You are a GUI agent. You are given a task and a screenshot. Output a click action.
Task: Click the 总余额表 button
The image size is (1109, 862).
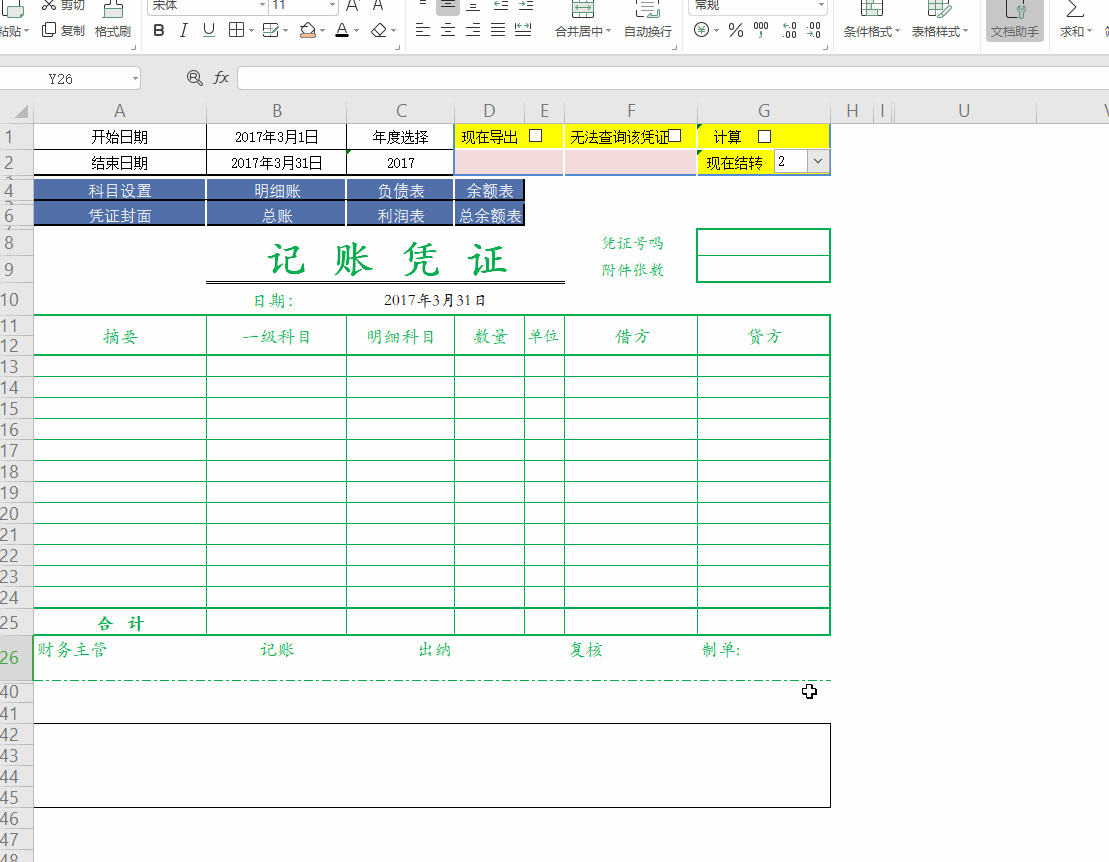coord(489,215)
